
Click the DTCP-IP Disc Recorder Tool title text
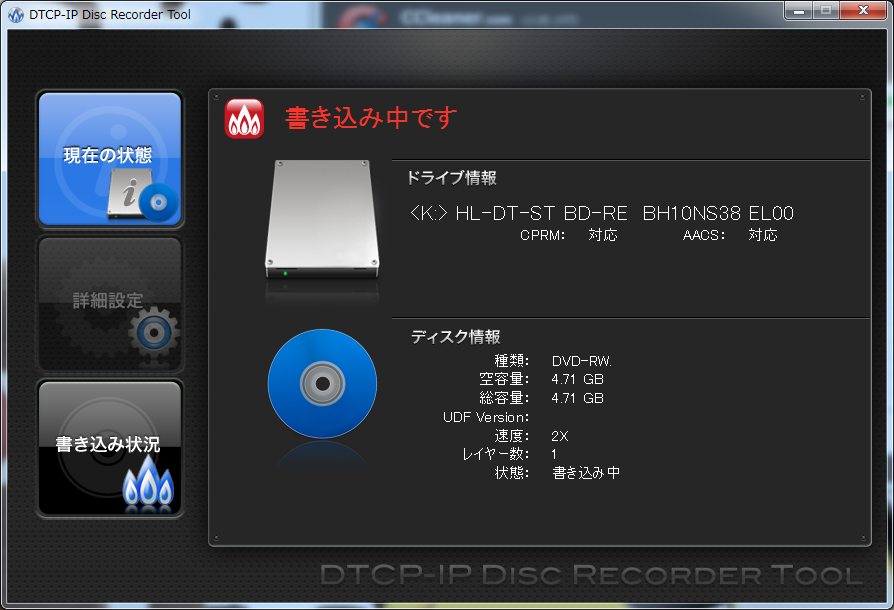coord(110,15)
